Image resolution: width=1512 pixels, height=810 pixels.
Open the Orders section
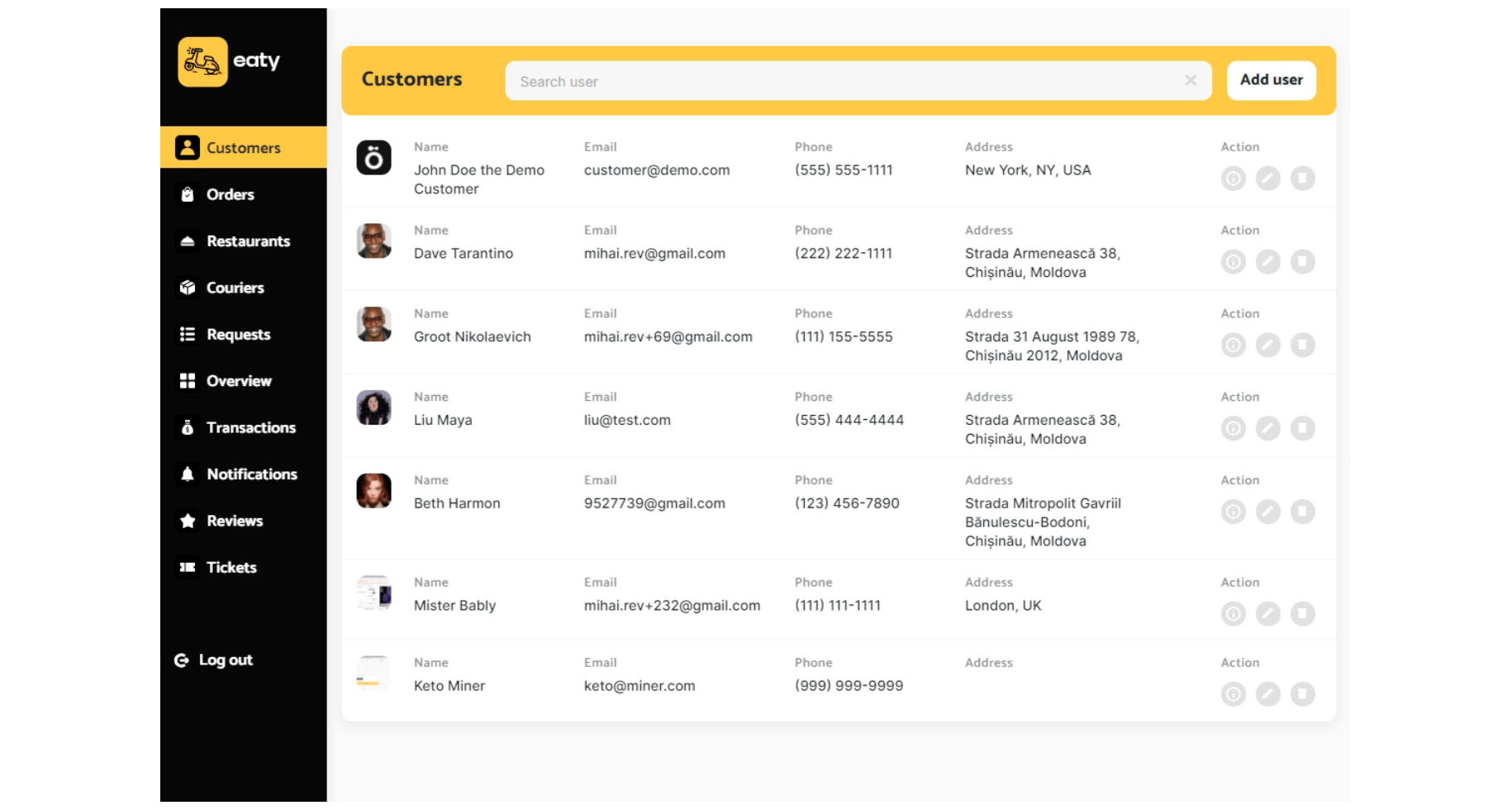(230, 195)
